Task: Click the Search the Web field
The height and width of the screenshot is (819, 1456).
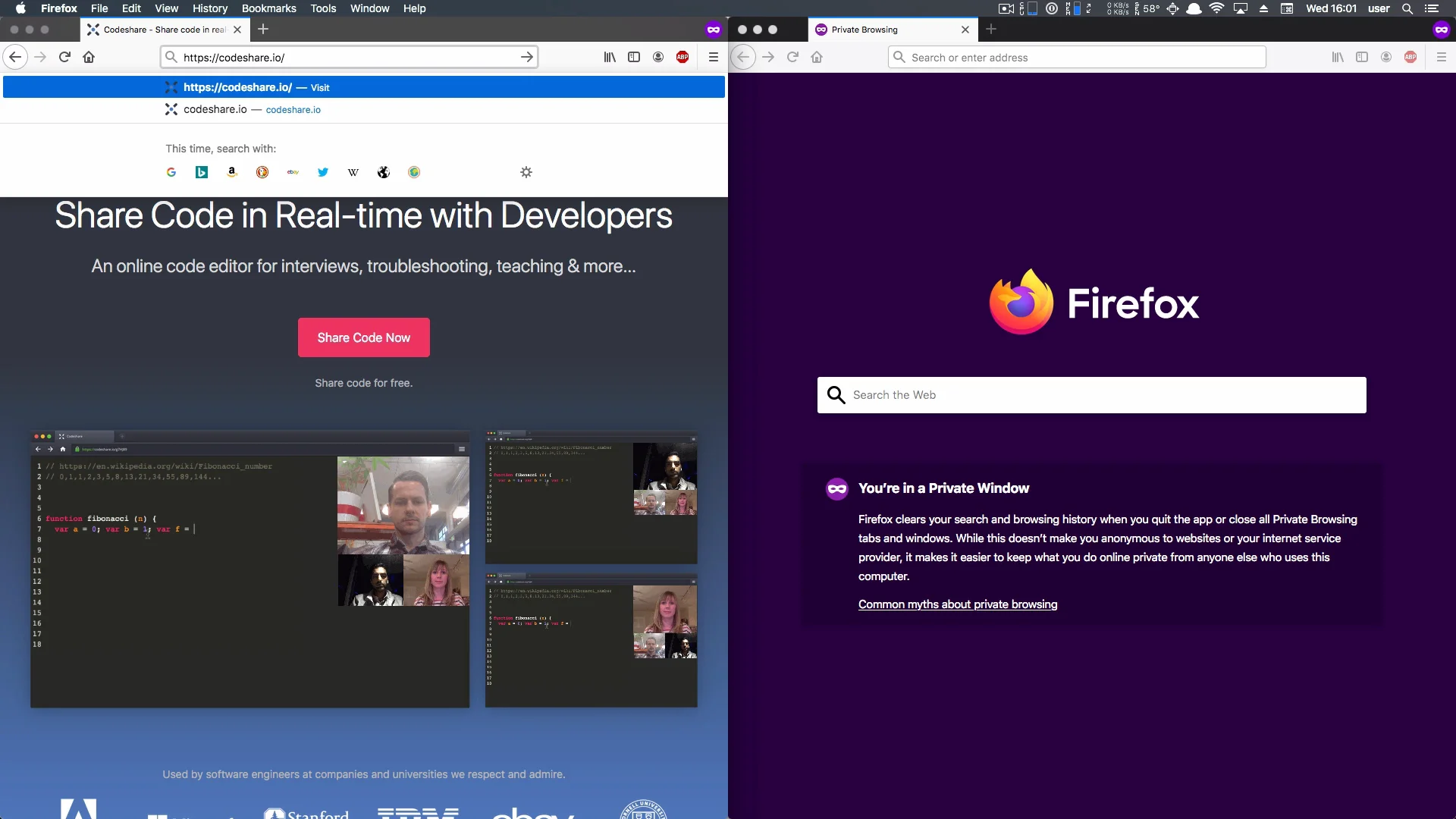Action: click(x=1092, y=395)
